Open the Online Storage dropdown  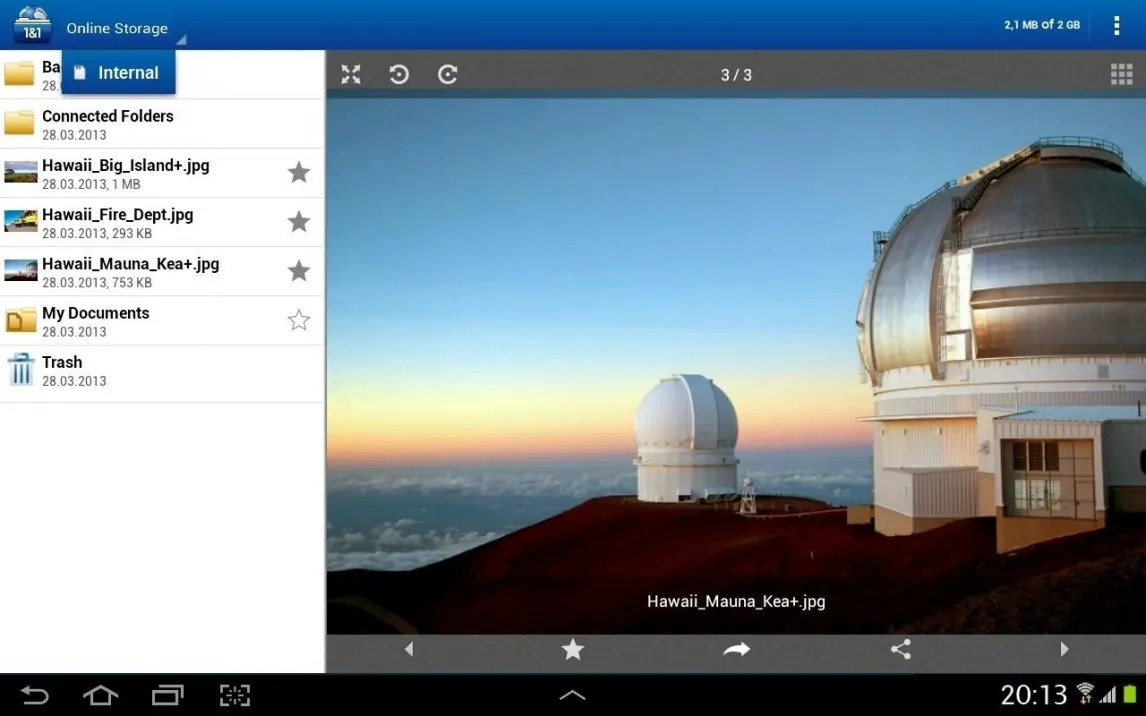[x=120, y=28]
